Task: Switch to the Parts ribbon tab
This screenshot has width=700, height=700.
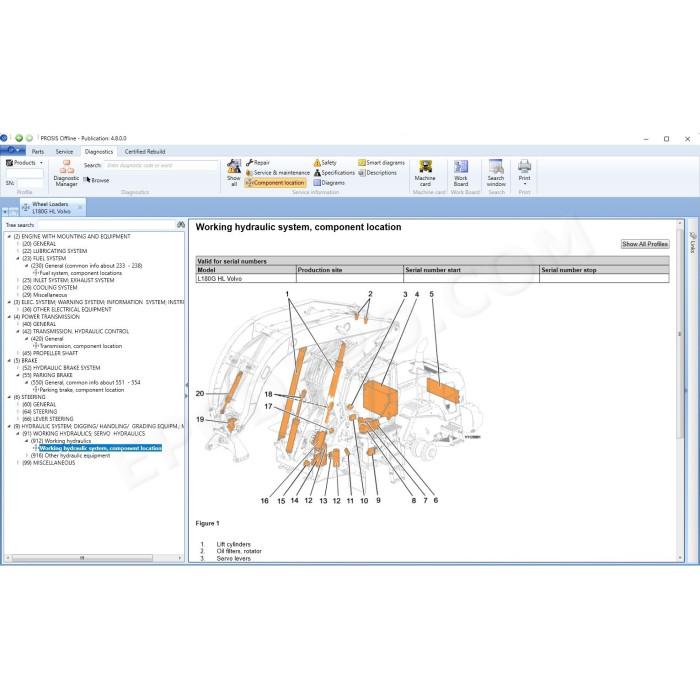Action: [x=38, y=152]
